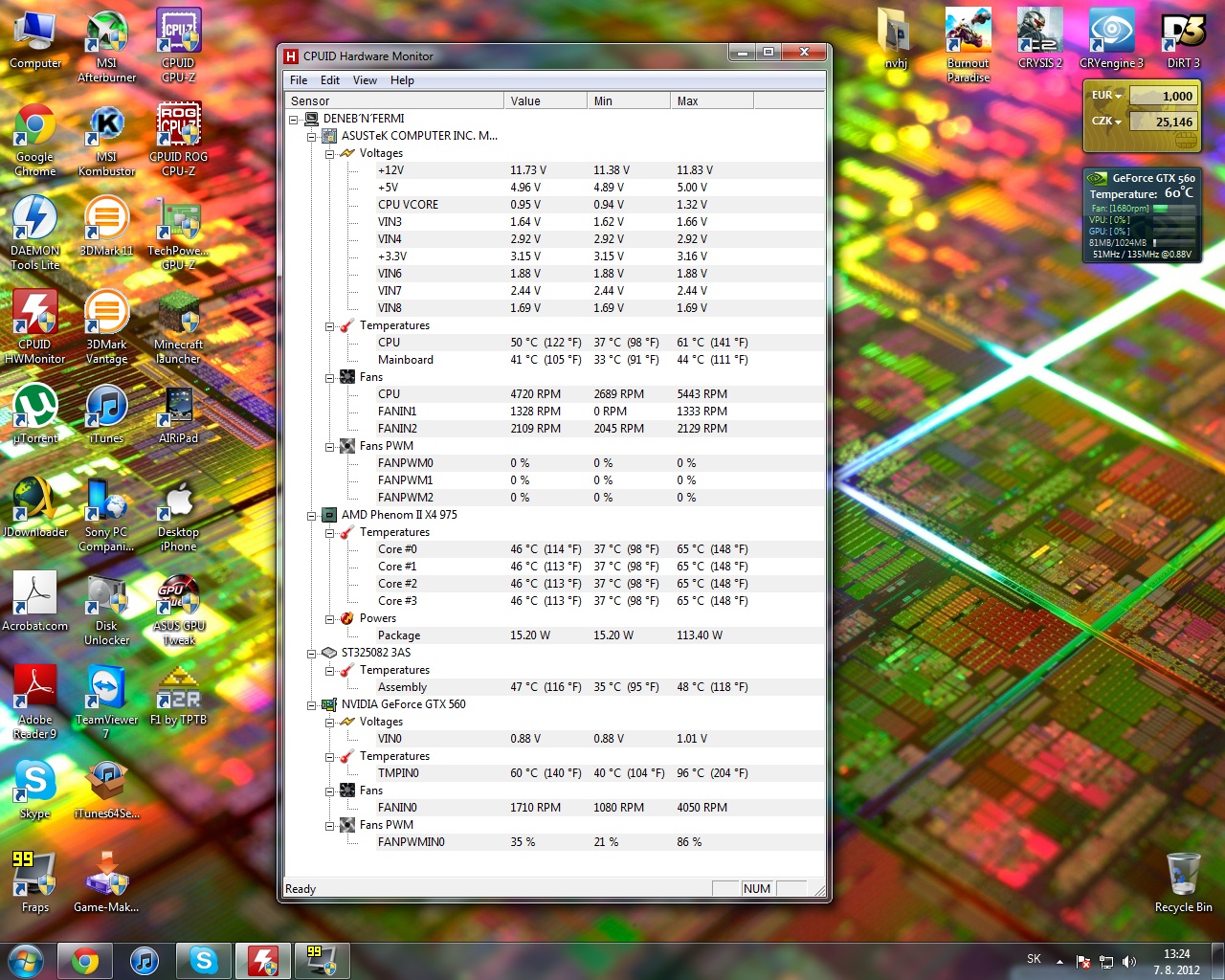Open the Burnout Paradise shortcut
Viewport: 1225px width, 980px height.
(x=969, y=46)
